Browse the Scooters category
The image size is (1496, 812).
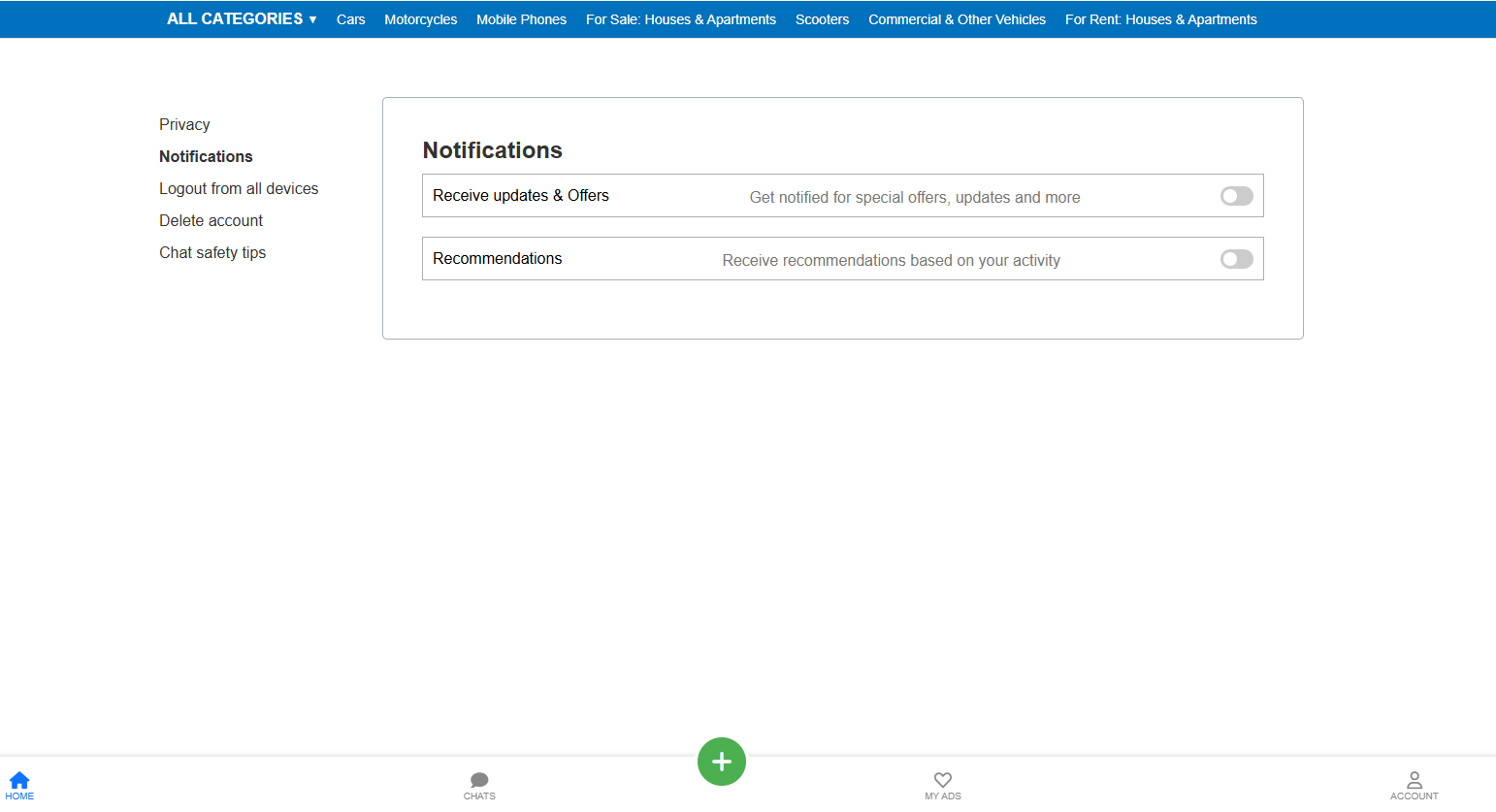tap(822, 19)
